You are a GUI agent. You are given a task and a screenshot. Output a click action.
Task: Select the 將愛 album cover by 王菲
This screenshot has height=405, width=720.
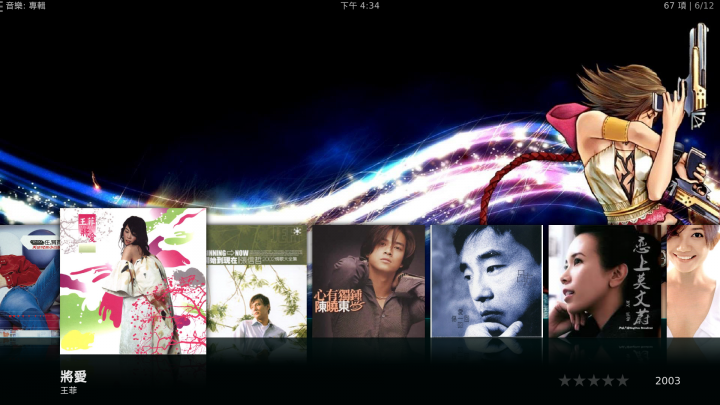(x=133, y=281)
